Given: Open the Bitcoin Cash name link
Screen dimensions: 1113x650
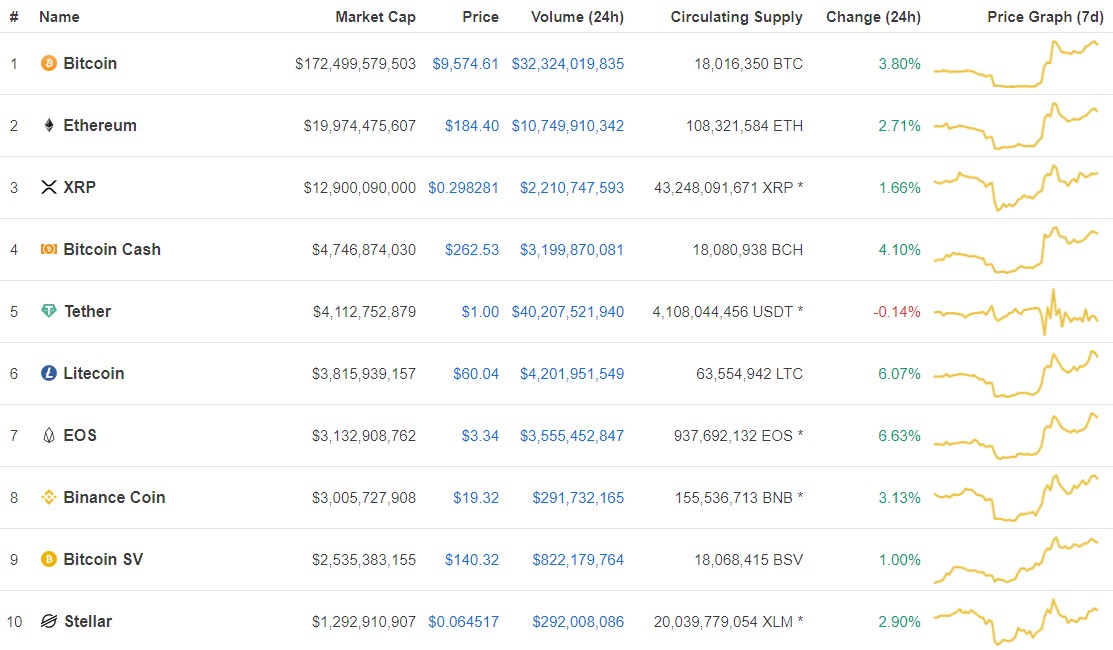Looking at the screenshot, I should [112, 249].
